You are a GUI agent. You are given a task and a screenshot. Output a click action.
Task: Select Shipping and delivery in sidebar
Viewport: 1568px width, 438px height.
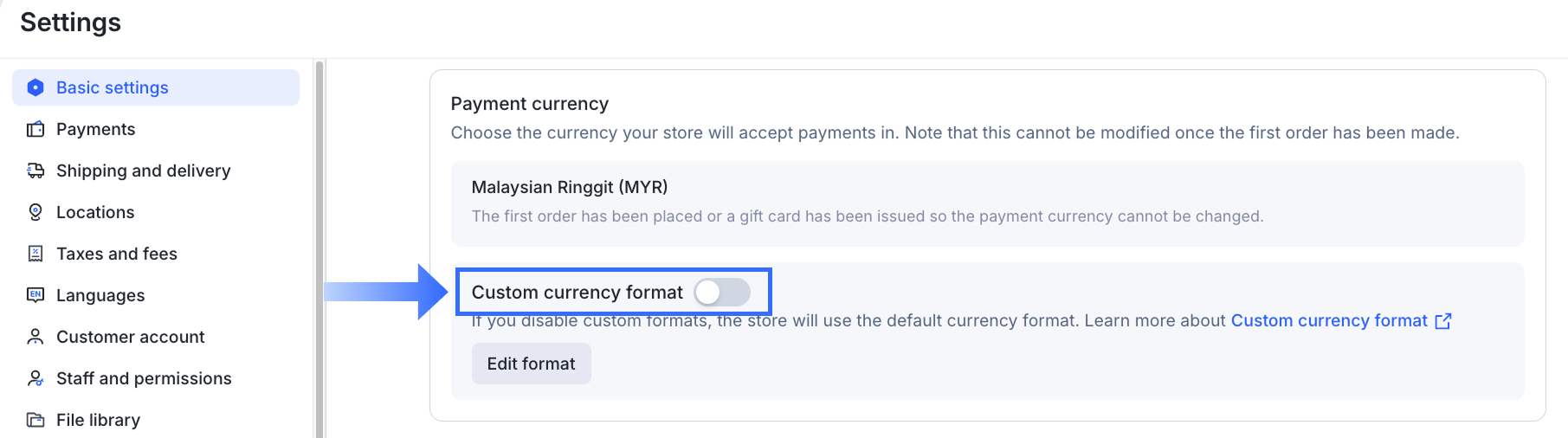point(143,171)
